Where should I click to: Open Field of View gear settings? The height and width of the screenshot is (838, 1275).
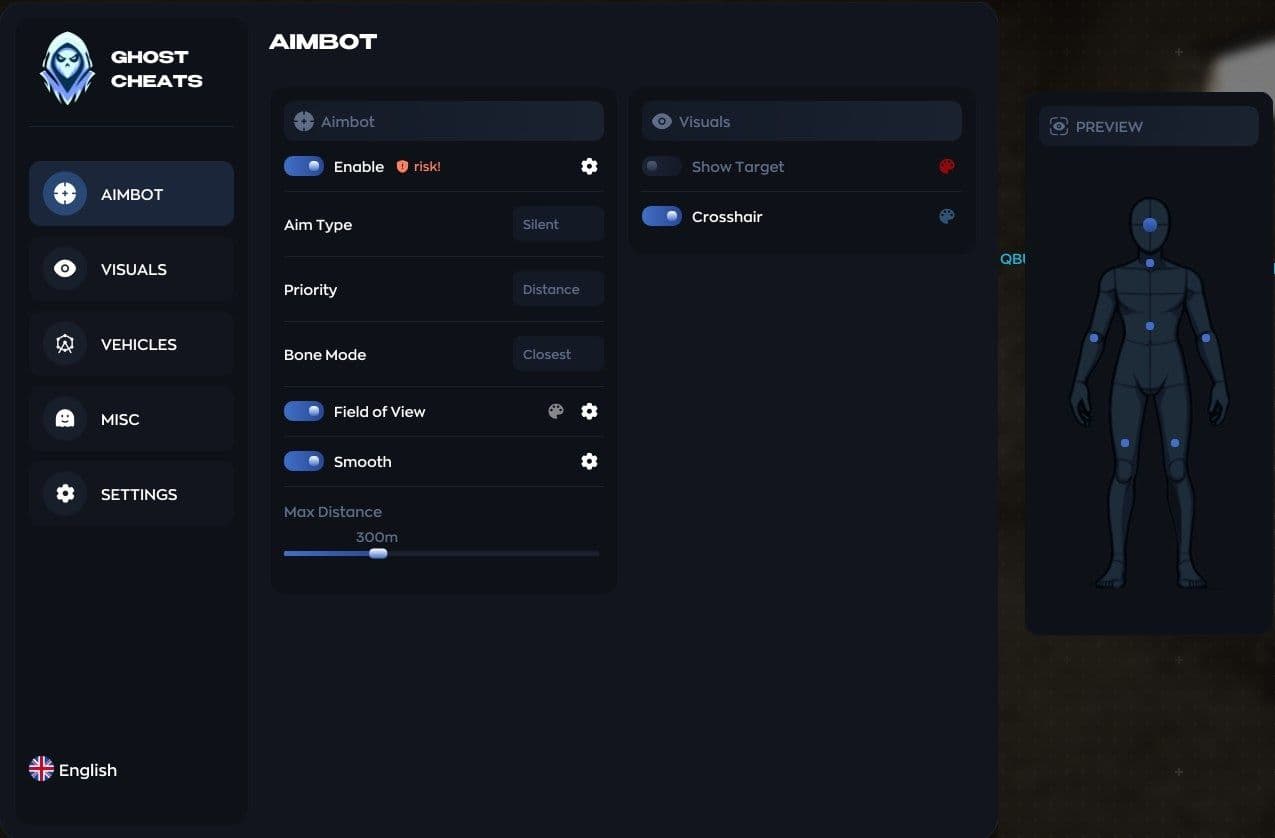[589, 411]
